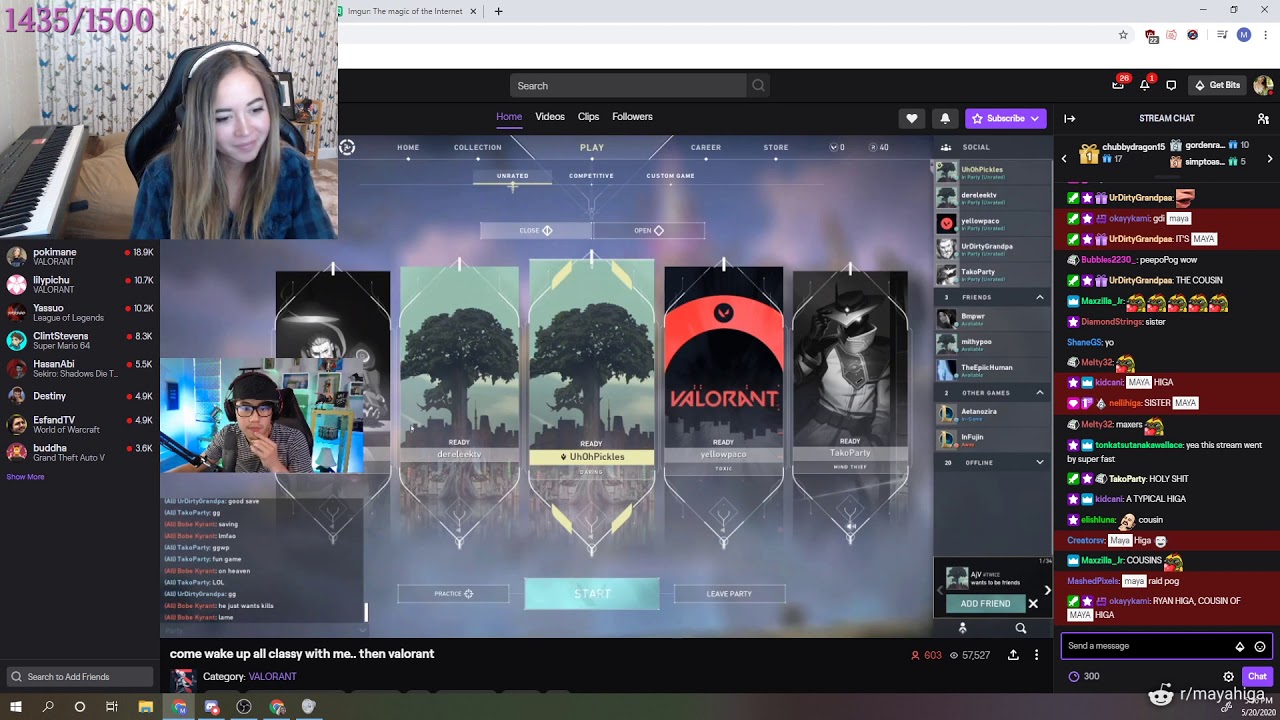This screenshot has width=1280, height=720.
Task: Open the emote picker smiley icon
Action: (x=1260, y=647)
